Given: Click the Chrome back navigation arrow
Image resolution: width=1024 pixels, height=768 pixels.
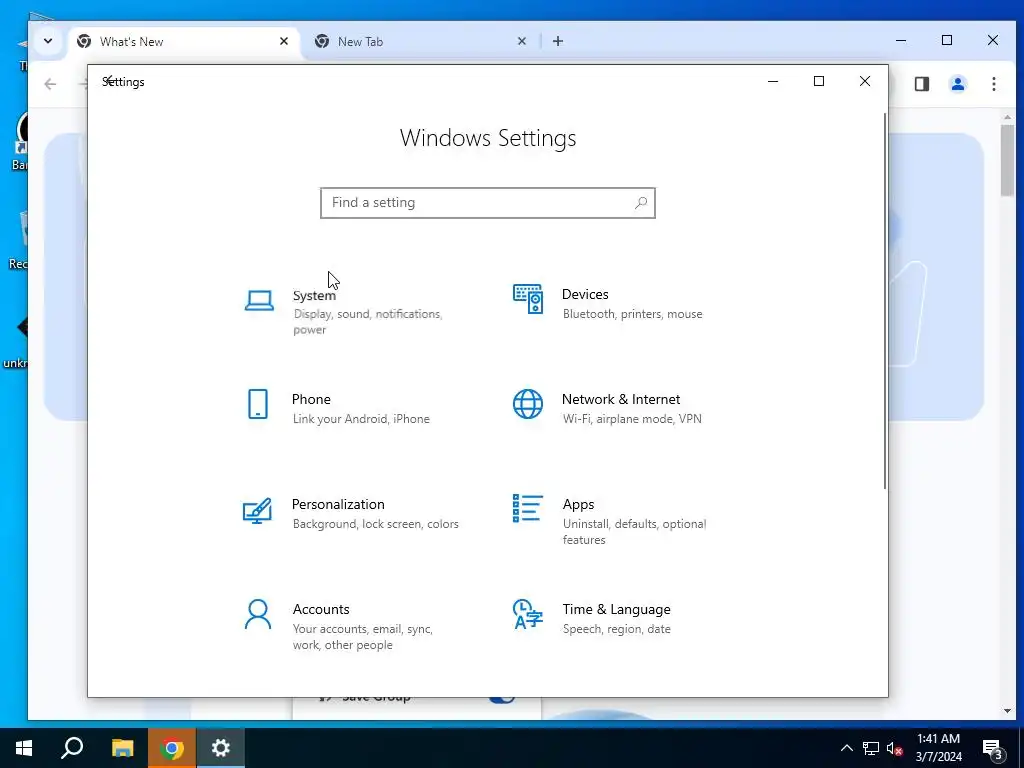Looking at the screenshot, I should click(x=50, y=84).
